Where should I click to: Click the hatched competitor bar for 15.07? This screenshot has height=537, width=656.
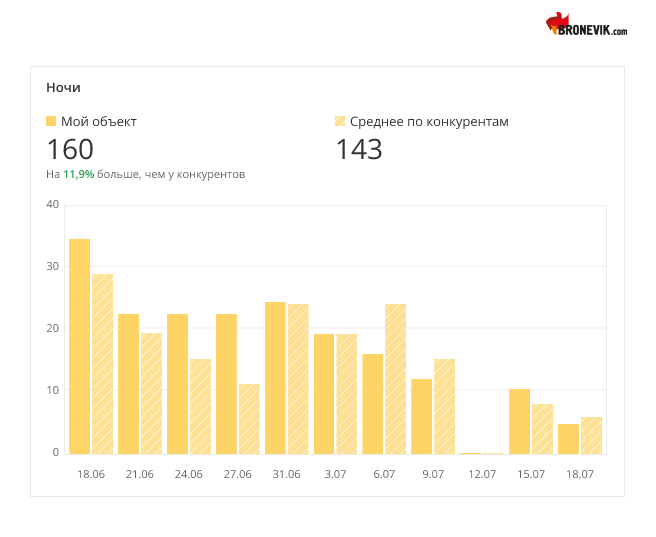coord(543,429)
